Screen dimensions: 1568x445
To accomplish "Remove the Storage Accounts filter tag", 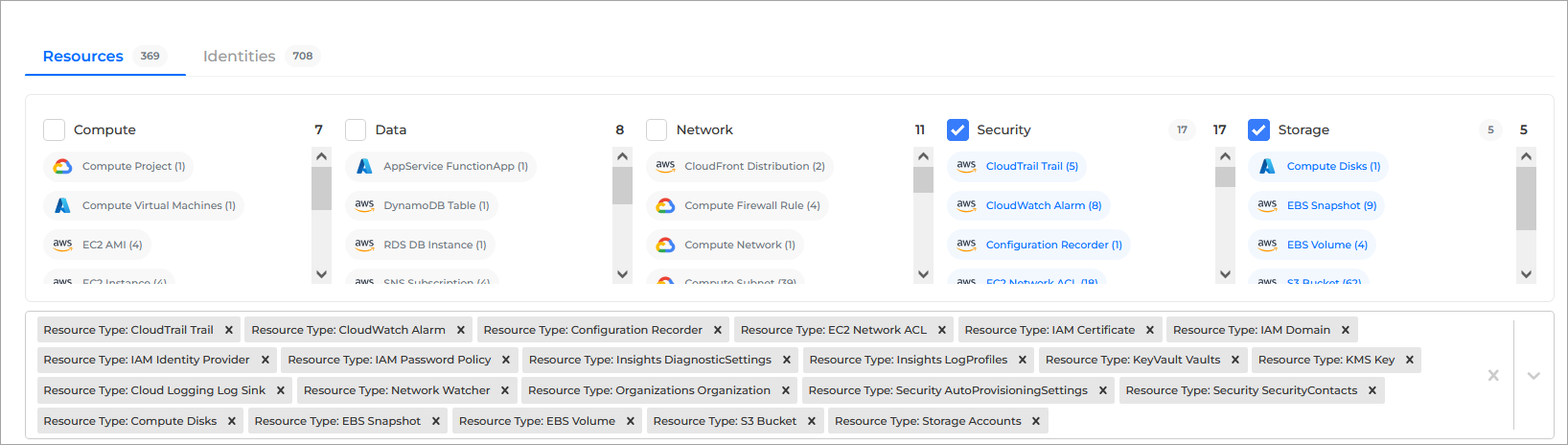I will (x=1036, y=421).
